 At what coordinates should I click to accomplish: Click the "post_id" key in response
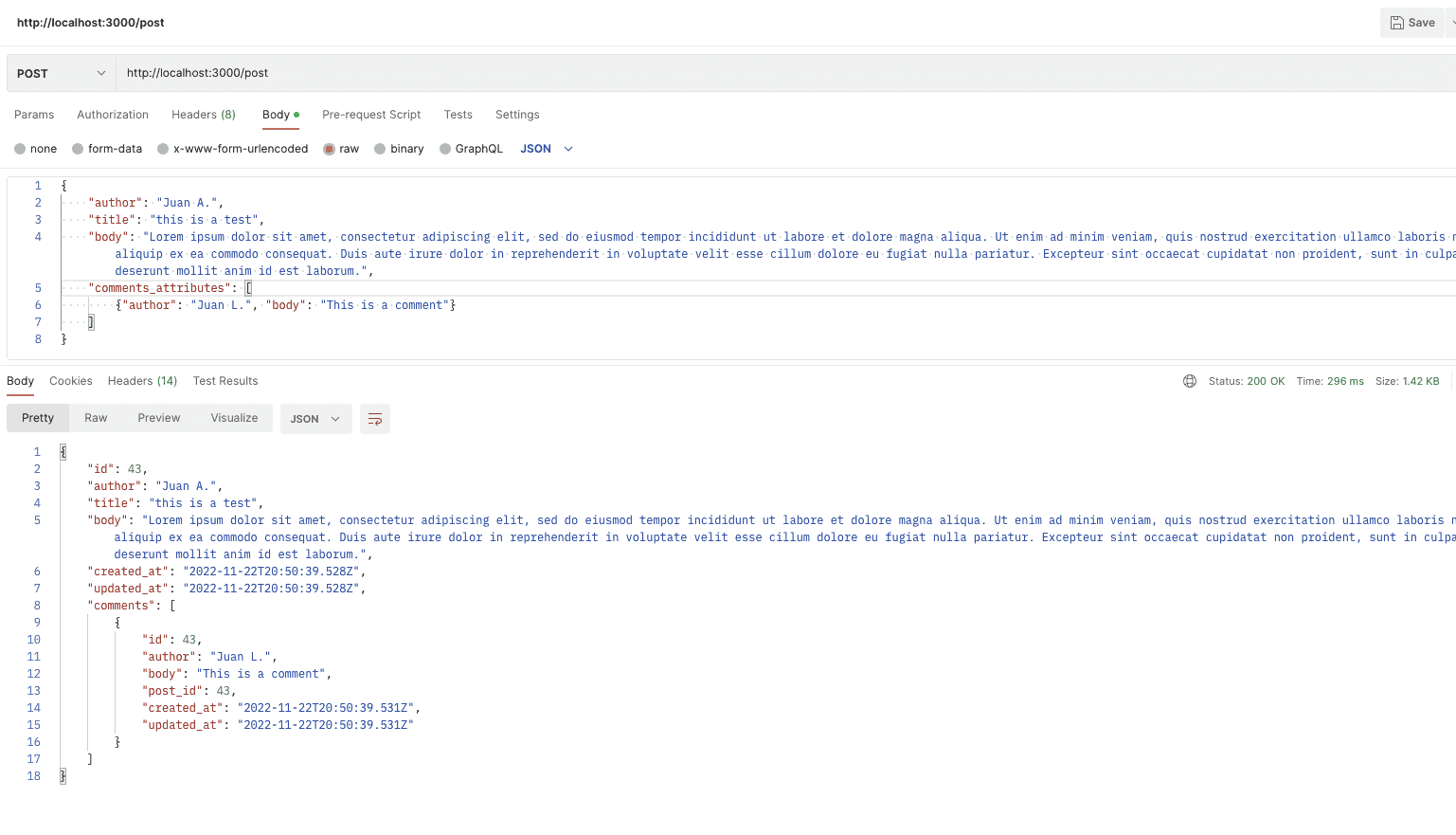click(x=173, y=691)
